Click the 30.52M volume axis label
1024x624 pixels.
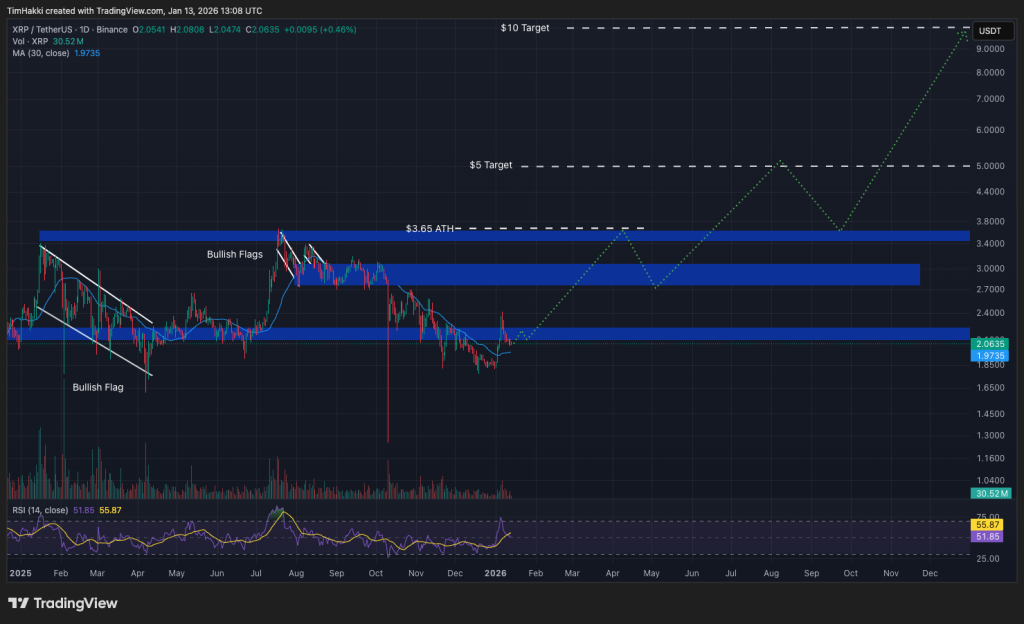tap(990, 494)
